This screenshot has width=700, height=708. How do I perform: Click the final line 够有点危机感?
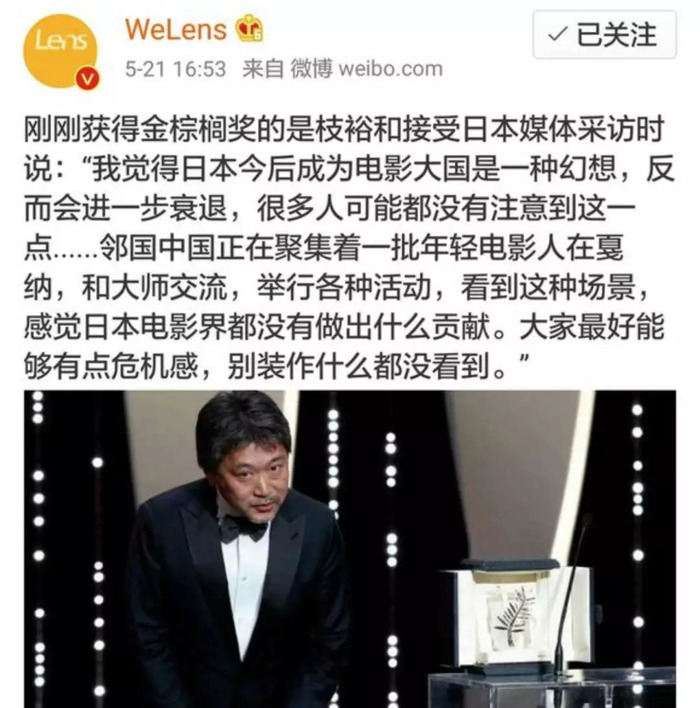(276, 366)
